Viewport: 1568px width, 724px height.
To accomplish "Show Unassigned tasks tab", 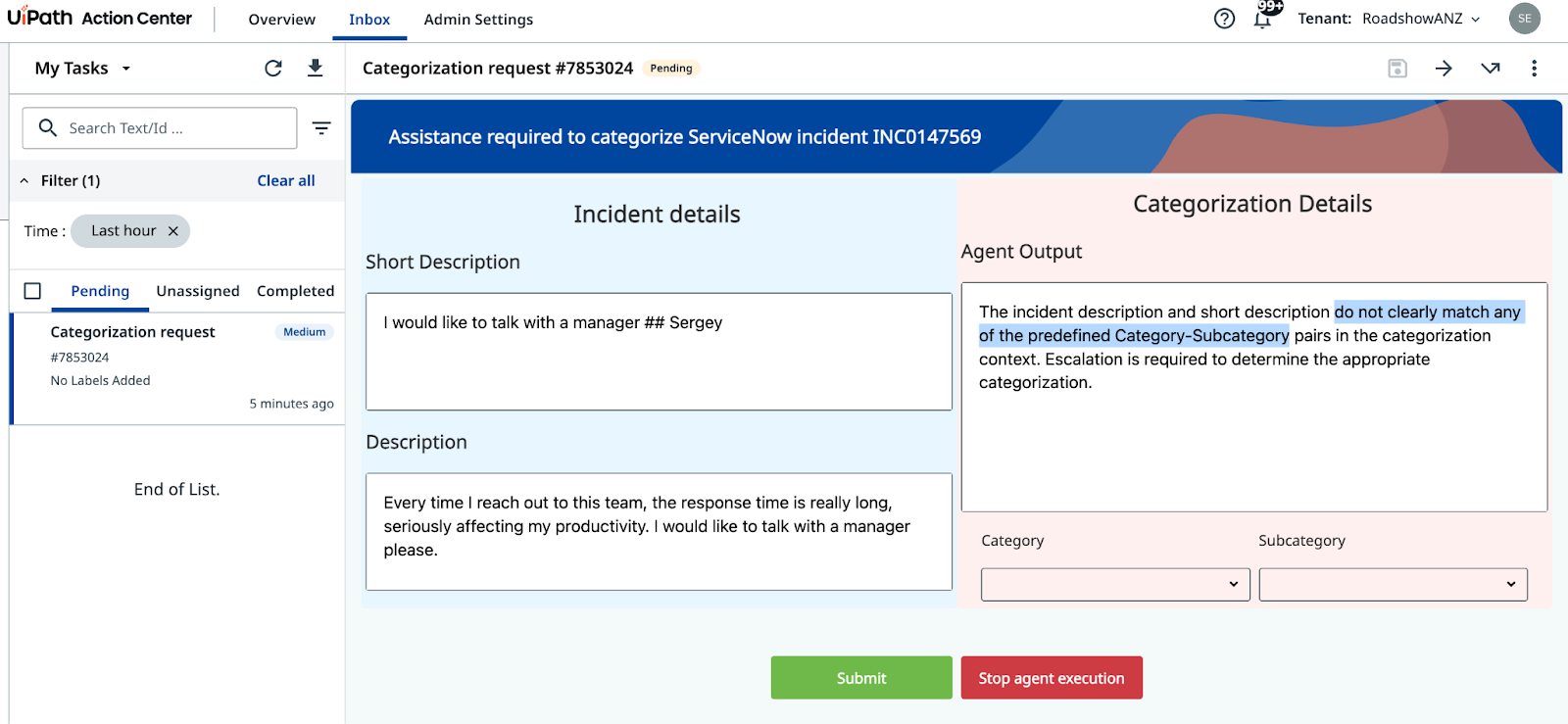I will coord(198,291).
